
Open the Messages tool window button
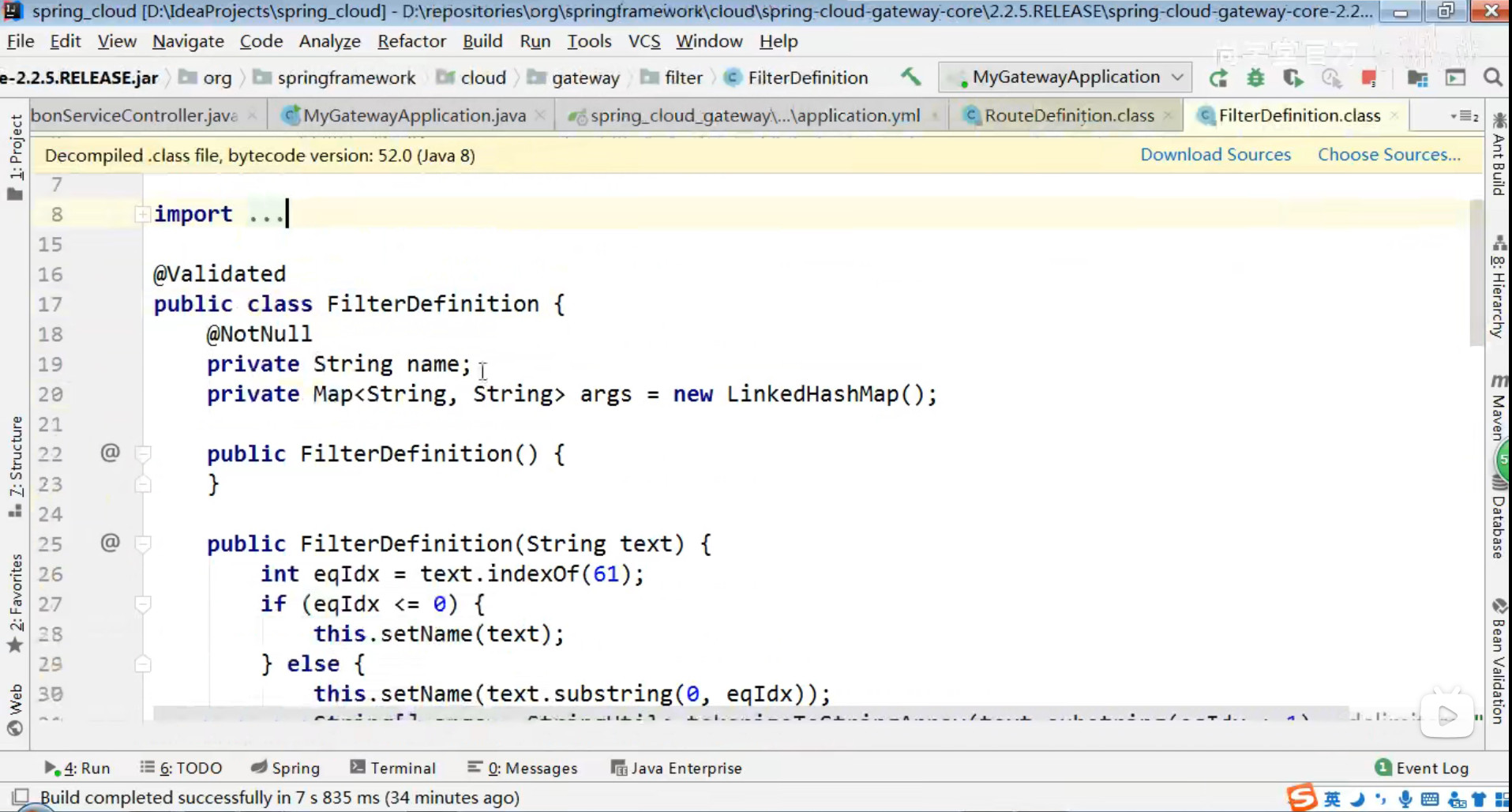pos(523,768)
